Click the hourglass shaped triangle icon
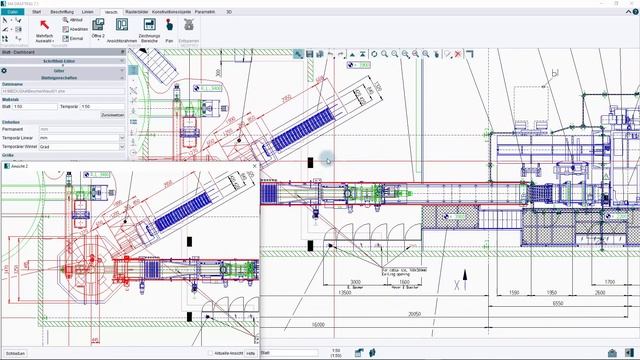Viewport: 640px width, 360px height. [x=362, y=54]
